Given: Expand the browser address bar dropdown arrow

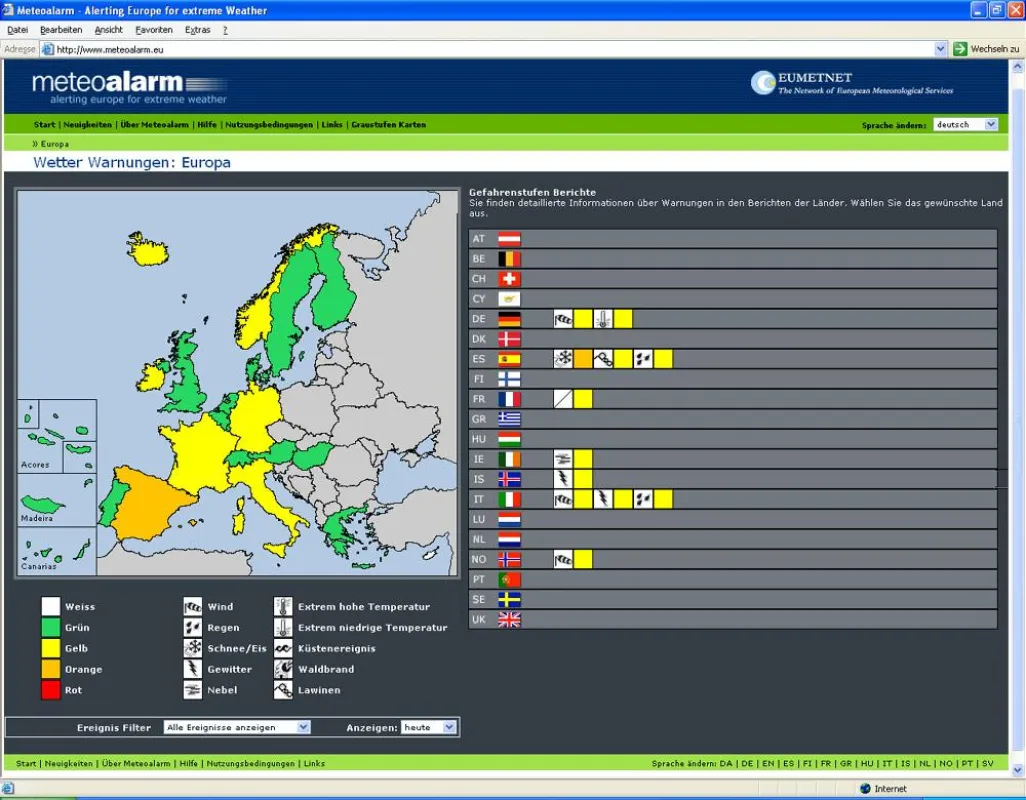Looking at the screenshot, I should (940, 49).
